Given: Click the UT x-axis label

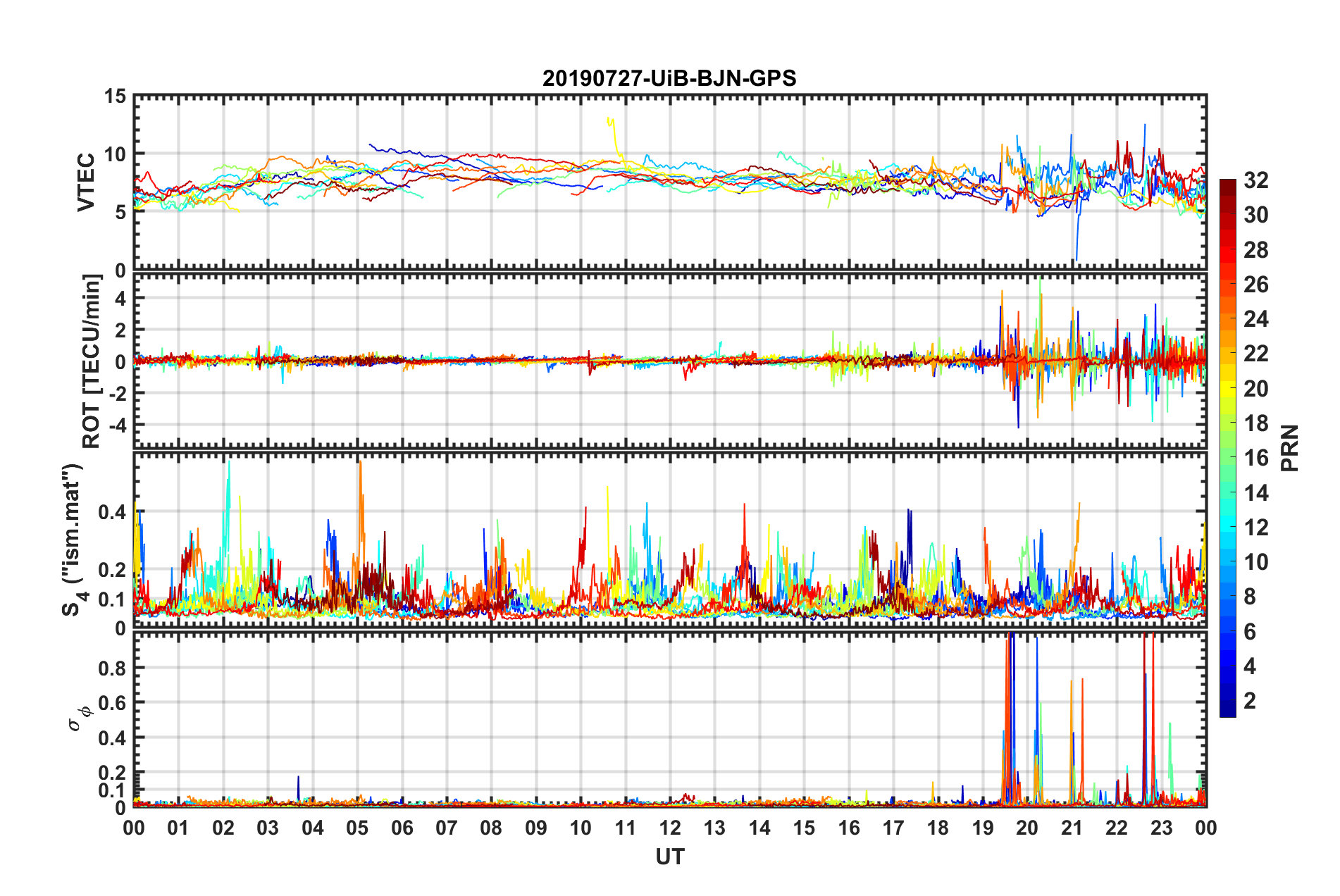Looking at the screenshot, I should (670, 857).
